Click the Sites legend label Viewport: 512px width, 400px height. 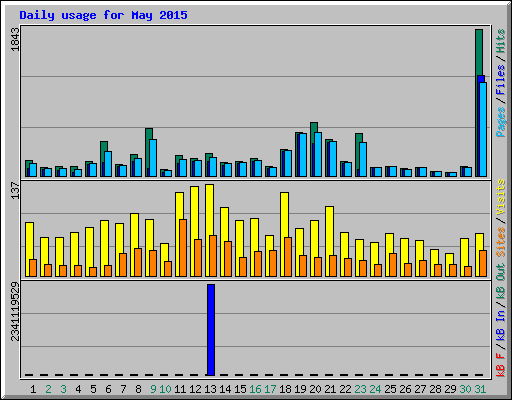coord(501,242)
